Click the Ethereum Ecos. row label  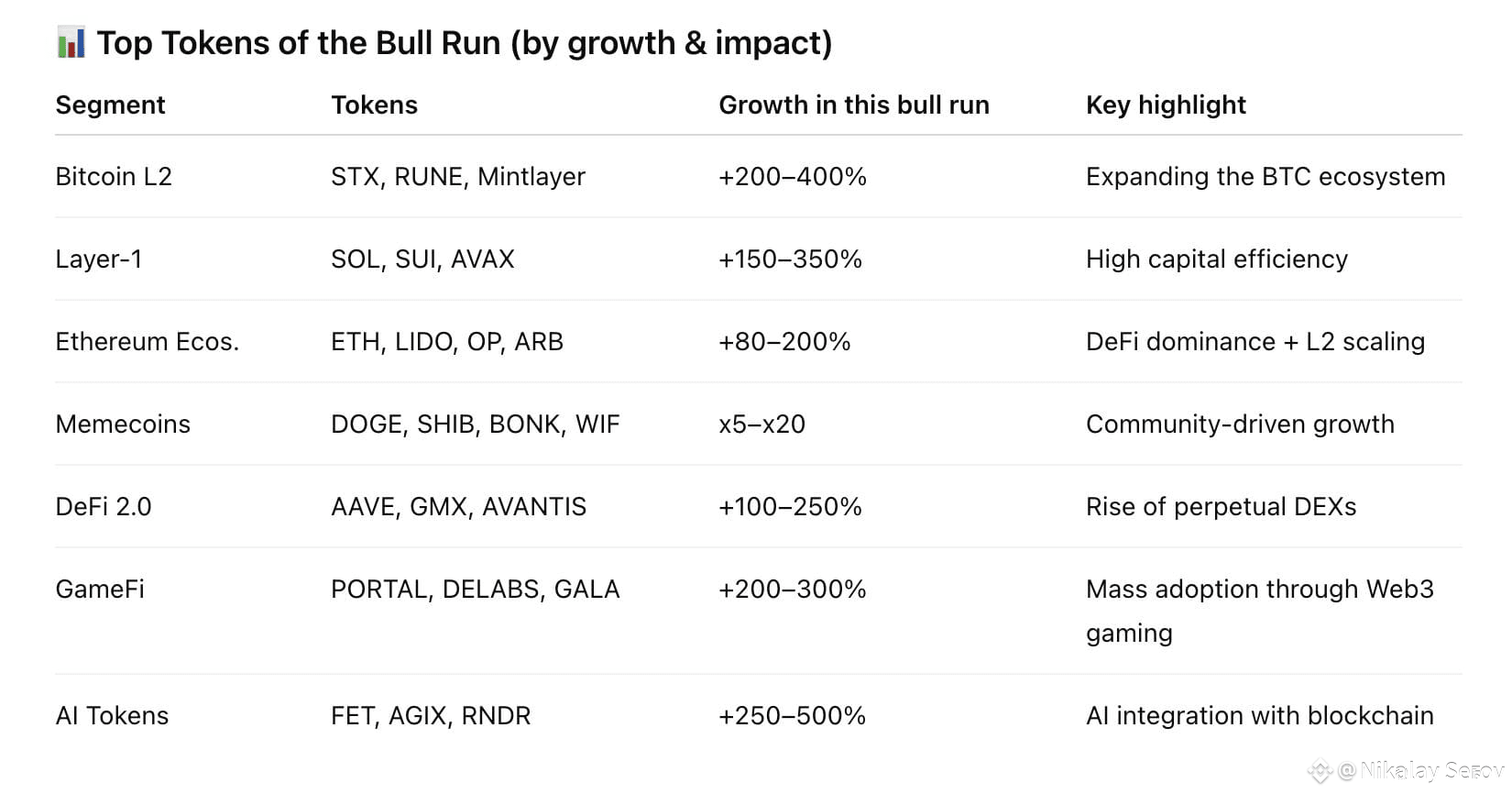coord(148,341)
